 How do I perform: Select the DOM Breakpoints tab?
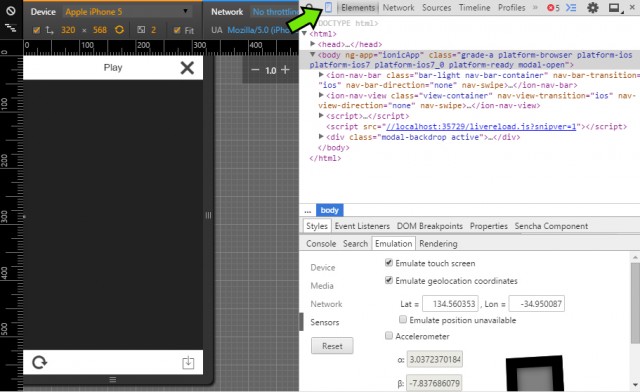tap(429, 226)
